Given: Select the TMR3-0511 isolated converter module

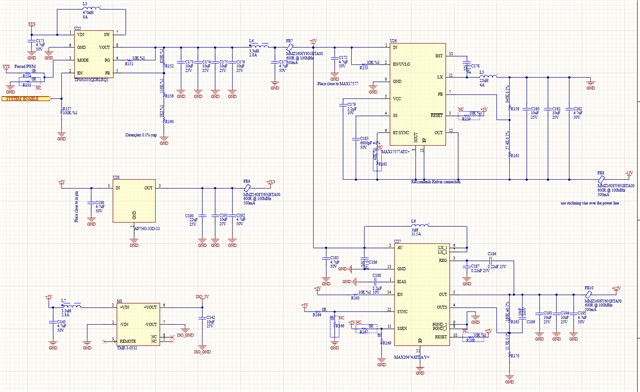Looking at the screenshot, I should point(138,324).
